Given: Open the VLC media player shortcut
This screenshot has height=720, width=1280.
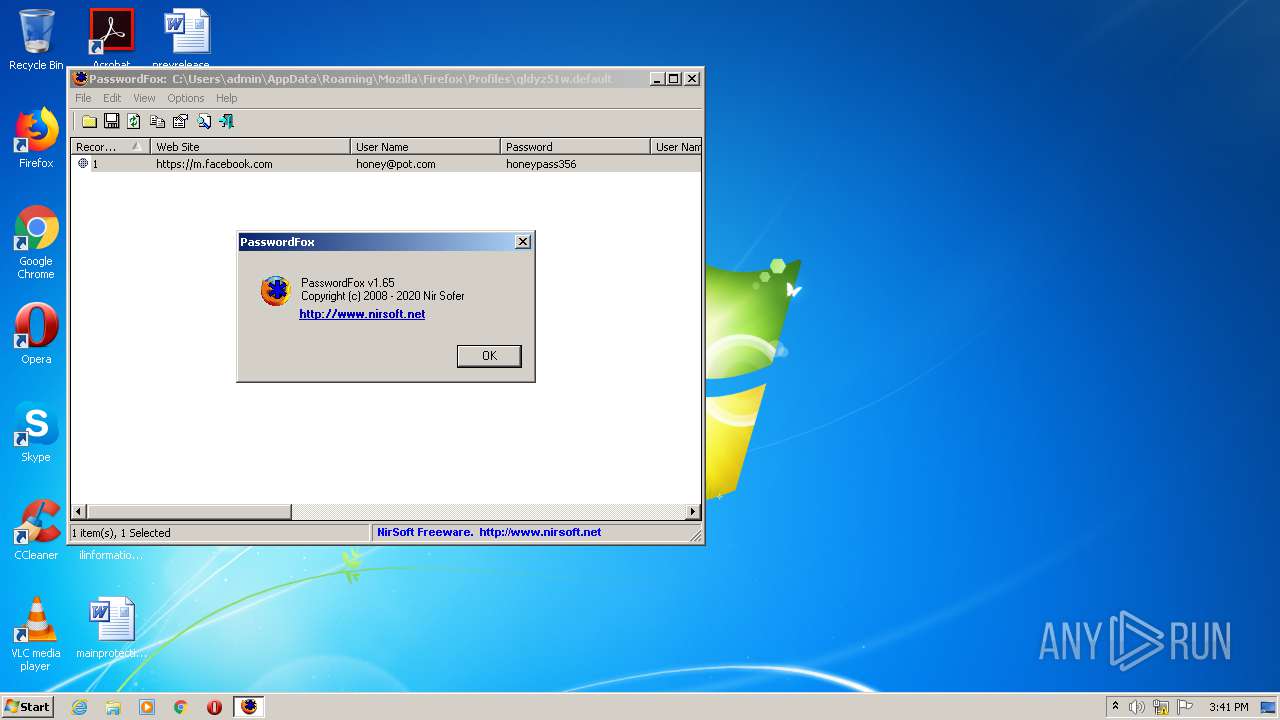Looking at the screenshot, I should (36, 634).
